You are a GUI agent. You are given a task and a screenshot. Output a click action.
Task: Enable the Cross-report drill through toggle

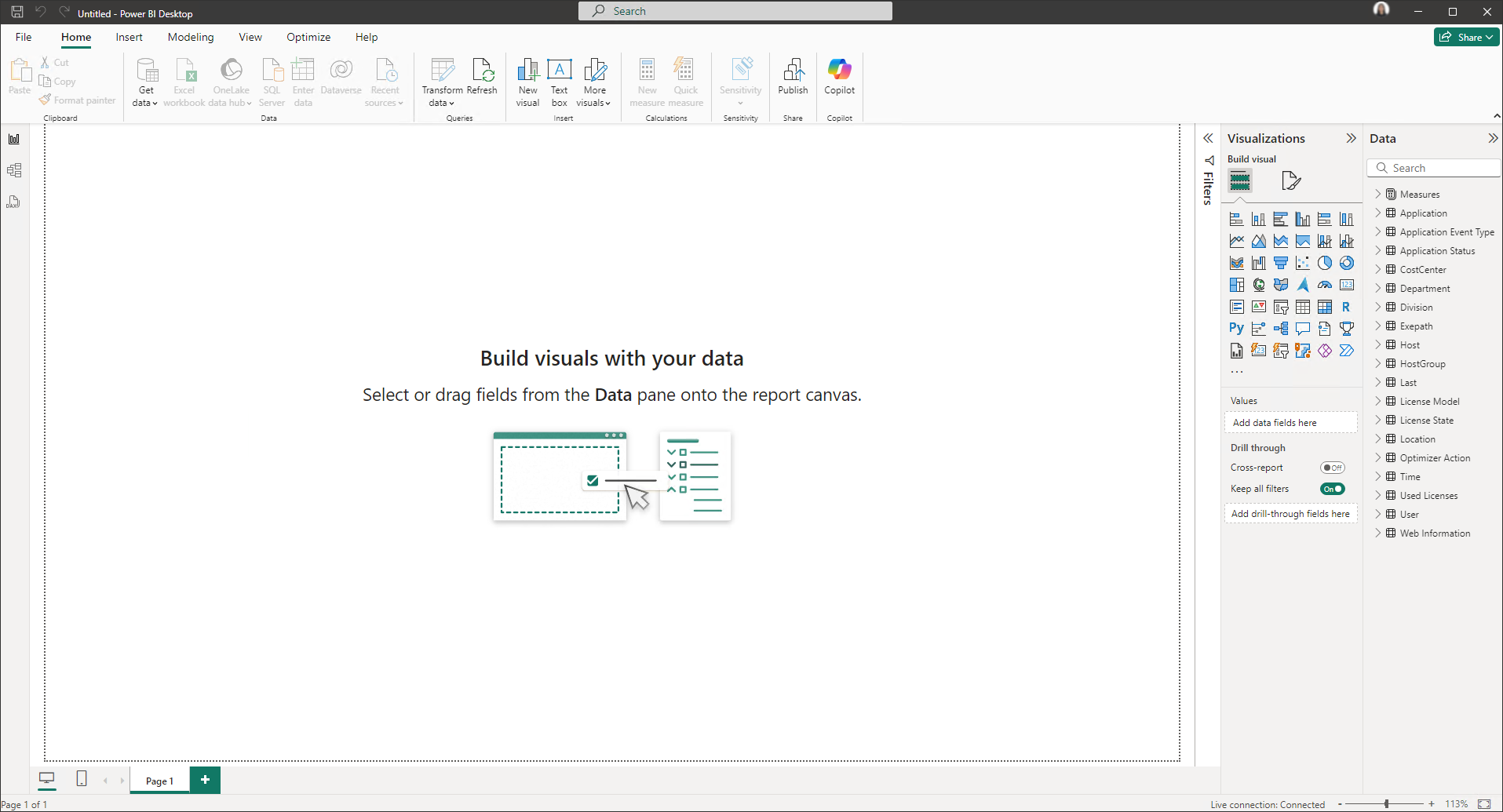point(1333,467)
